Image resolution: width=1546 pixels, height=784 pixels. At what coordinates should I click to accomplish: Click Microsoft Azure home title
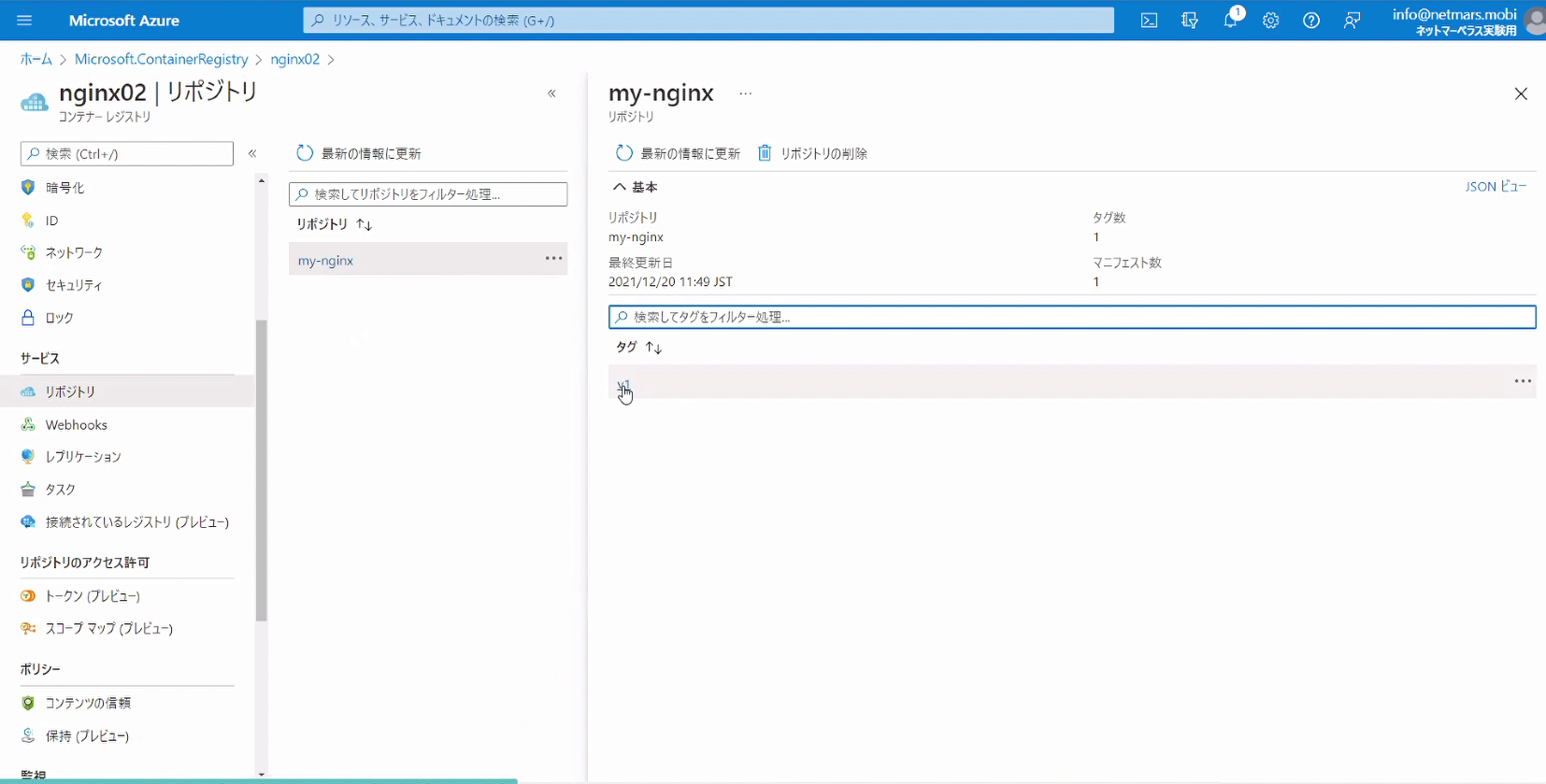[124, 21]
